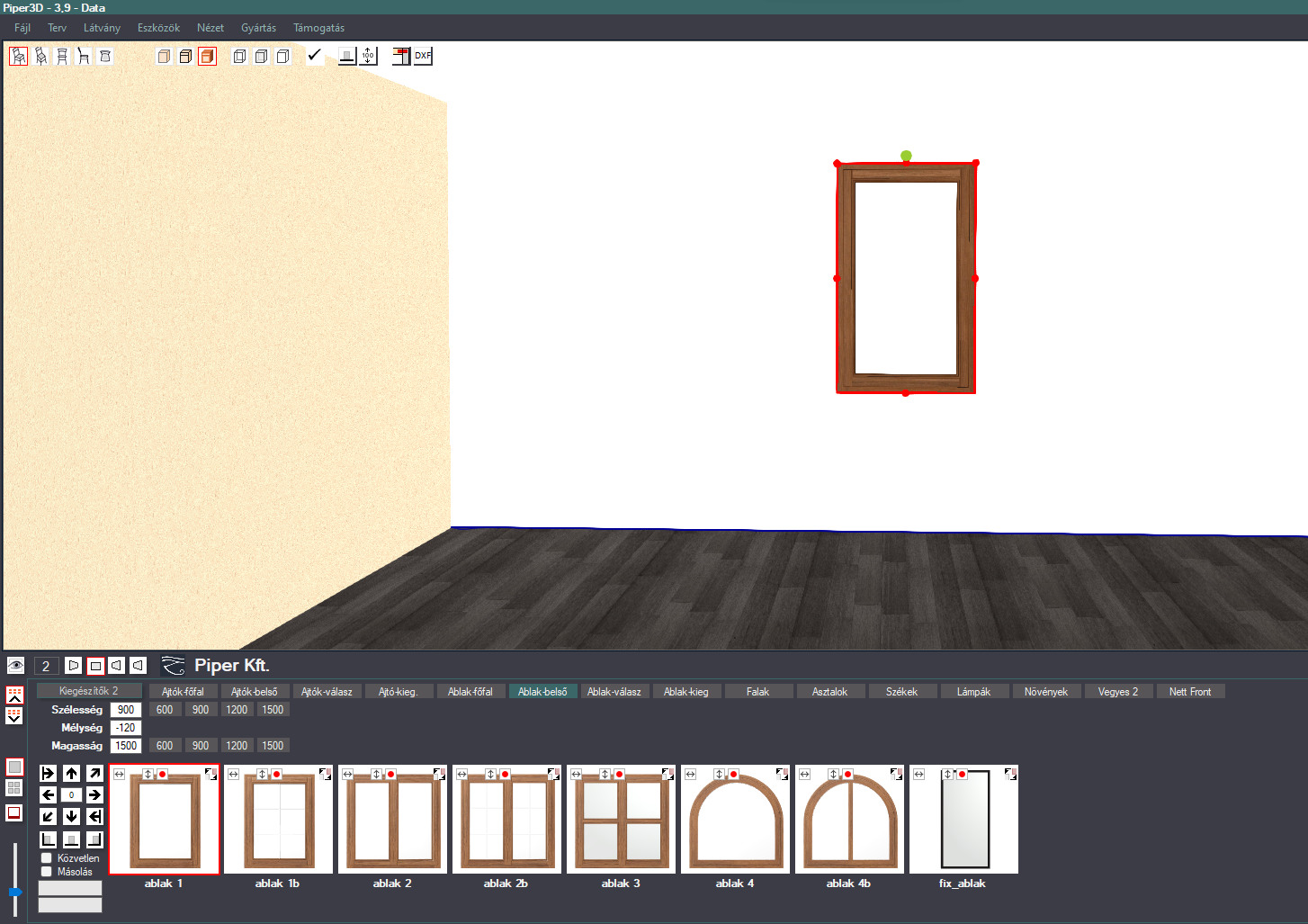
Task: Click the first wireframe cube icon
Action: tap(239, 56)
